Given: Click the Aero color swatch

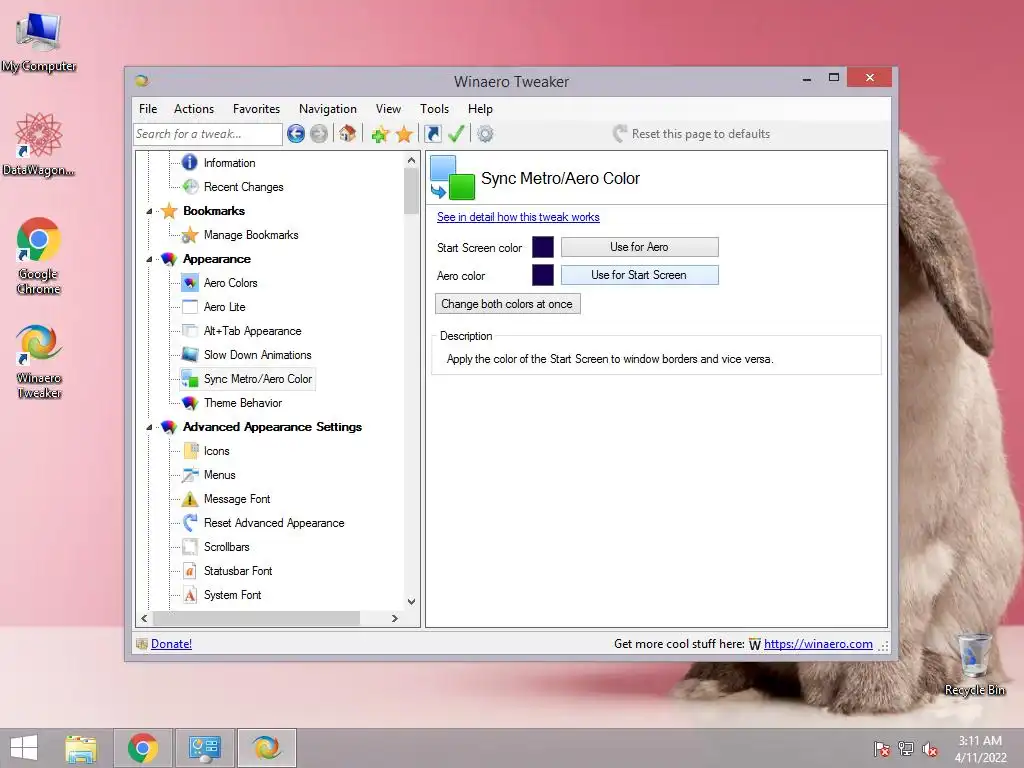Looking at the screenshot, I should pyautogui.click(x=543, y=275).
